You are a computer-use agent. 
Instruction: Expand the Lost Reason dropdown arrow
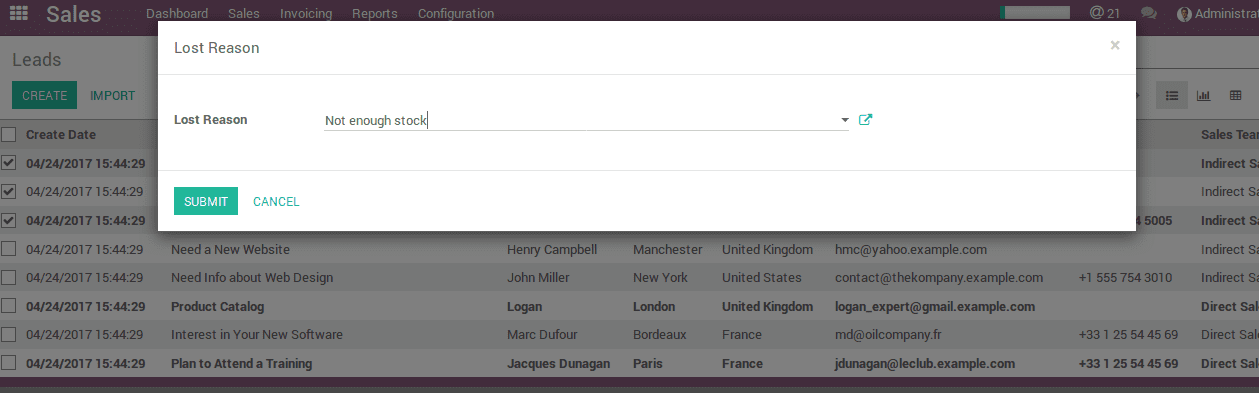844,120
